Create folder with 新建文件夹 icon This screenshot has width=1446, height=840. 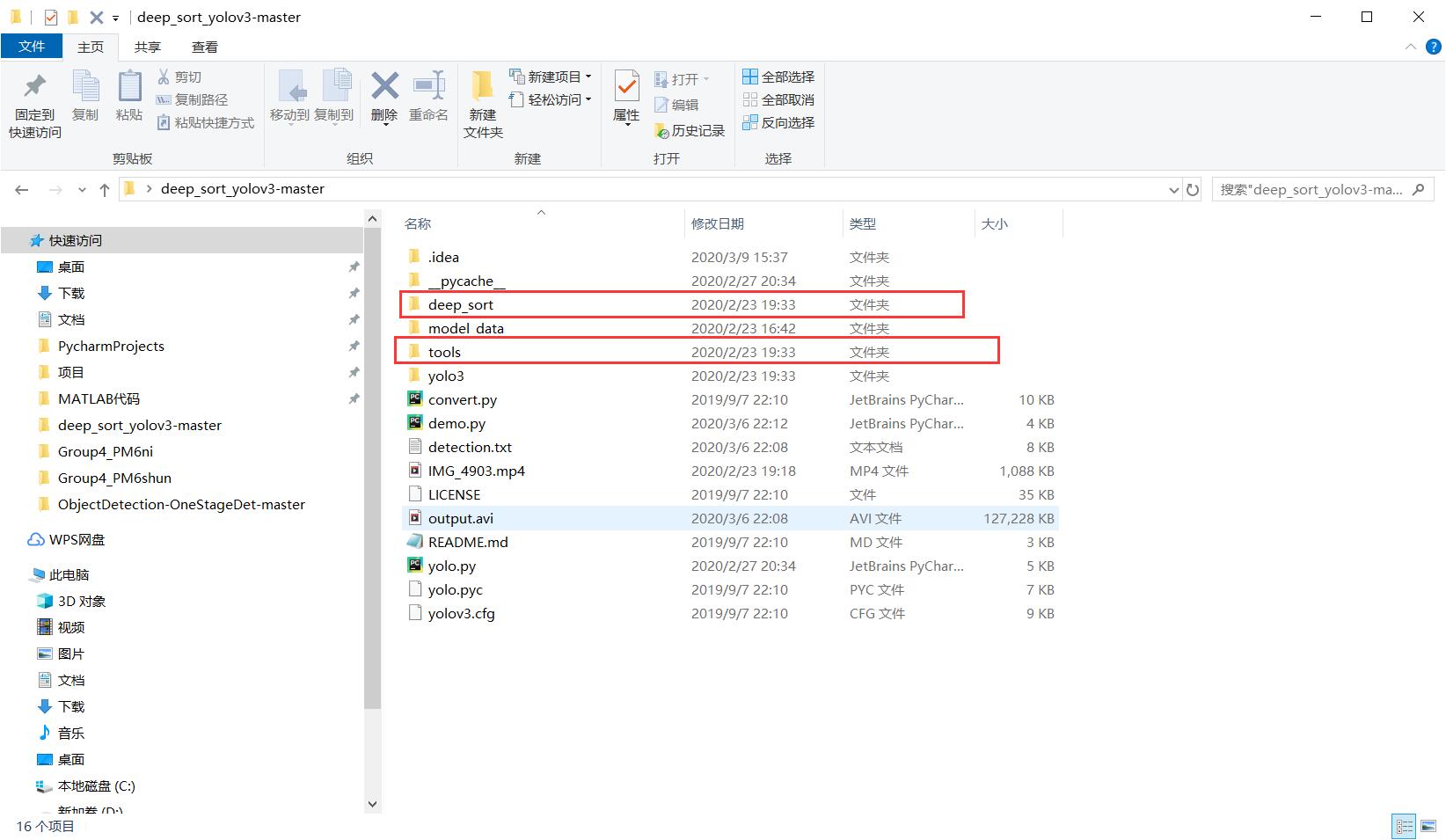click(x=482, y=99)
